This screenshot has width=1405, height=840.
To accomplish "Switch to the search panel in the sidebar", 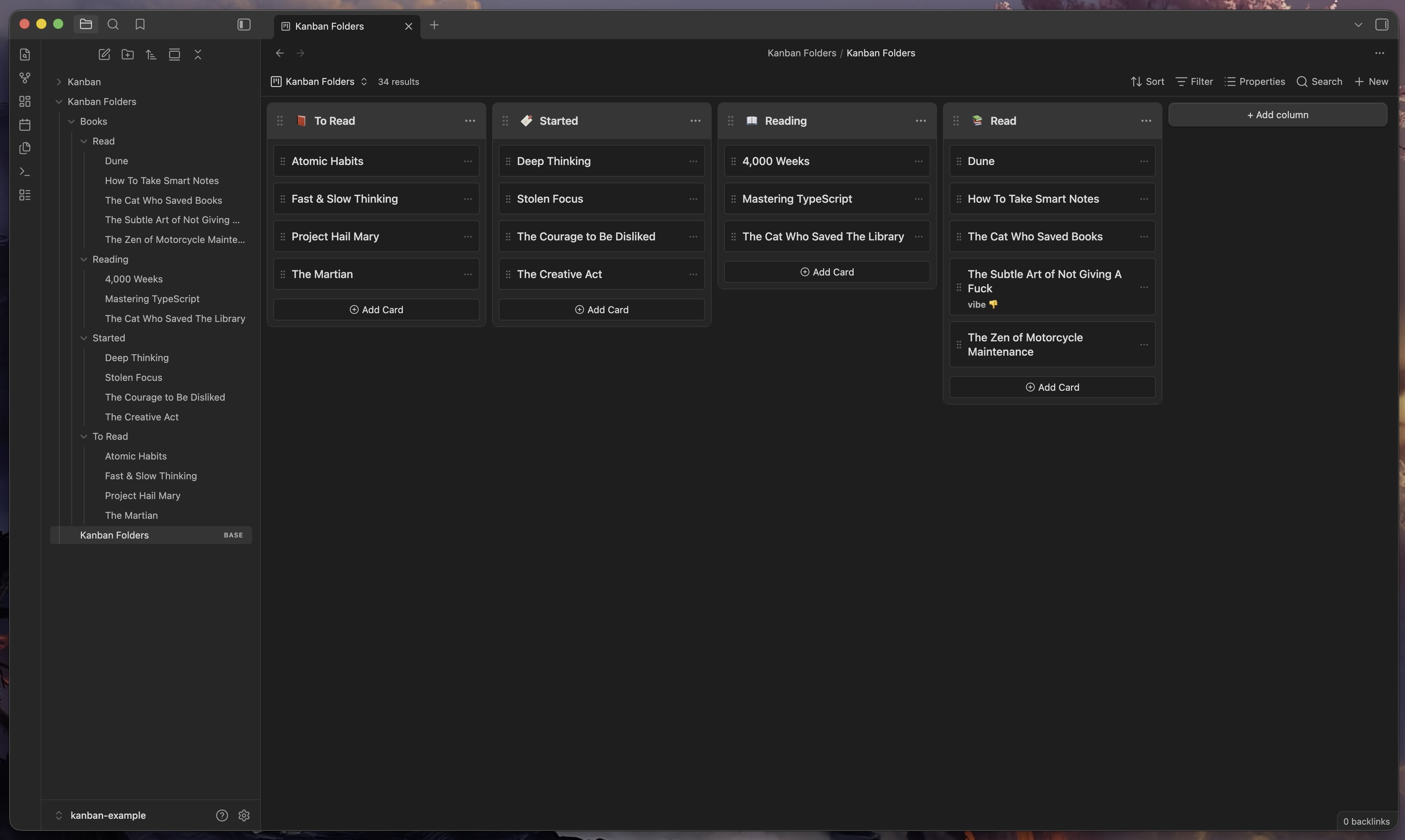I will tap(113, 25).
